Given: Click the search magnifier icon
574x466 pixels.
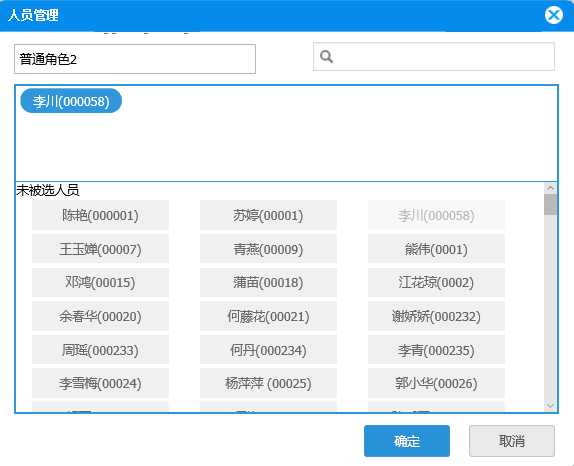Looking at the screenshot, I should pyautogui.click(x=326, y=56).
